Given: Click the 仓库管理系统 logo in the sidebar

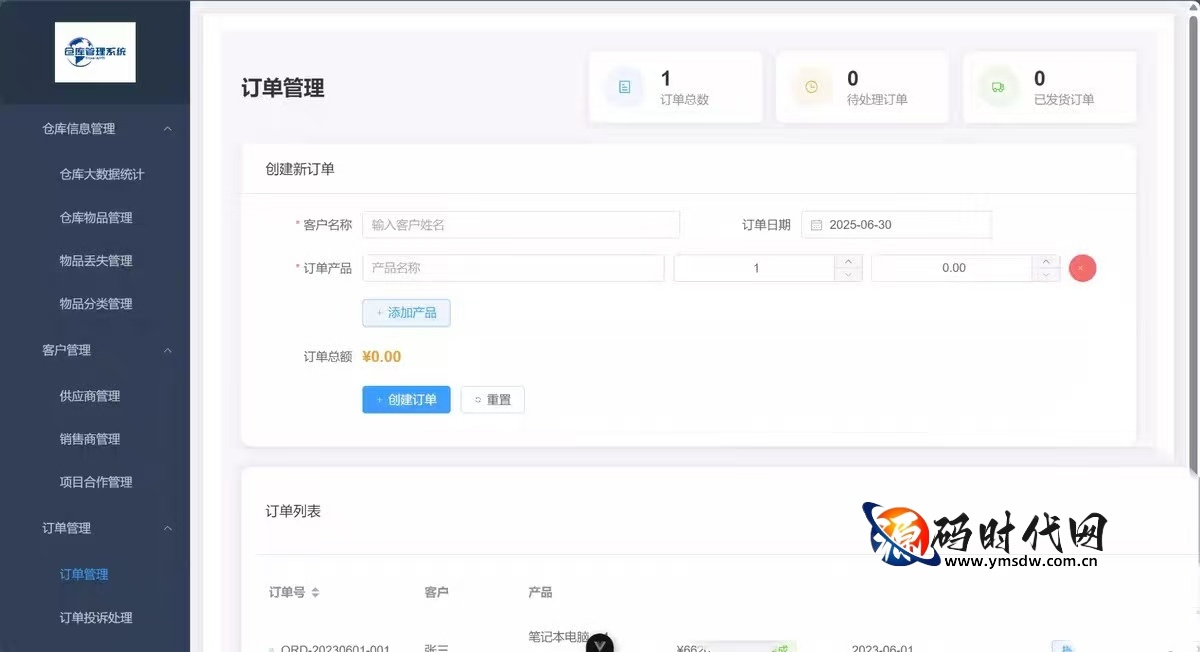Looking at the screenshot, I should click(x=95, y=51).
